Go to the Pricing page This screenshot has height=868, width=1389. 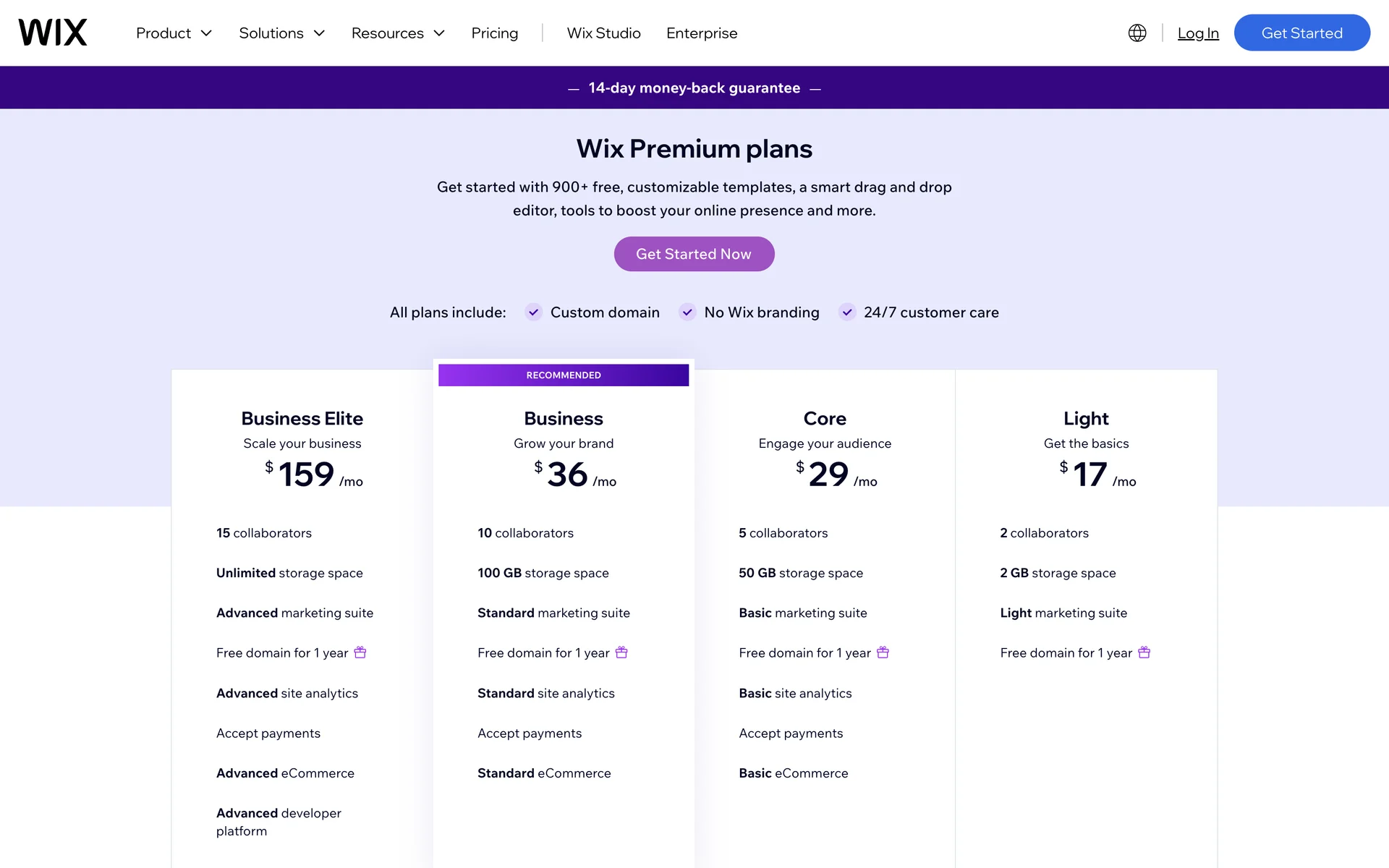[x=494, y=33]
